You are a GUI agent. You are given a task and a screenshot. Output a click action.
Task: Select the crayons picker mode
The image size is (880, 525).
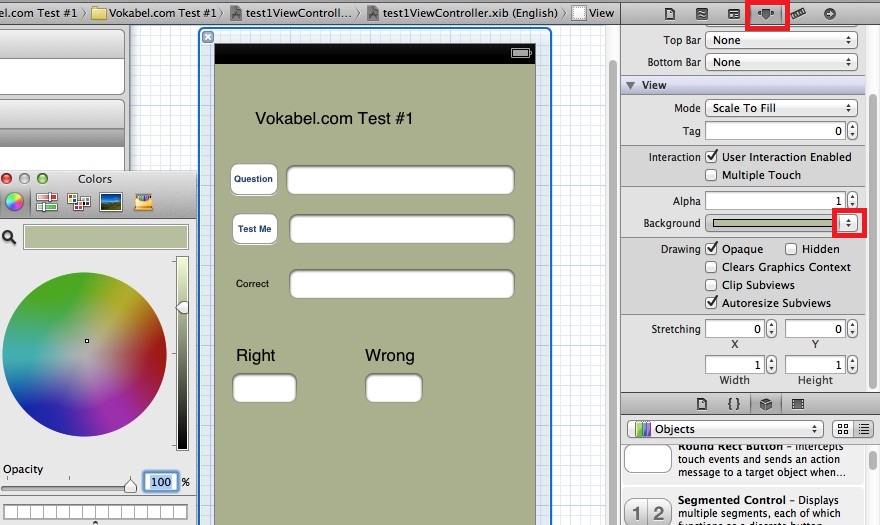(x=143, y=202)
